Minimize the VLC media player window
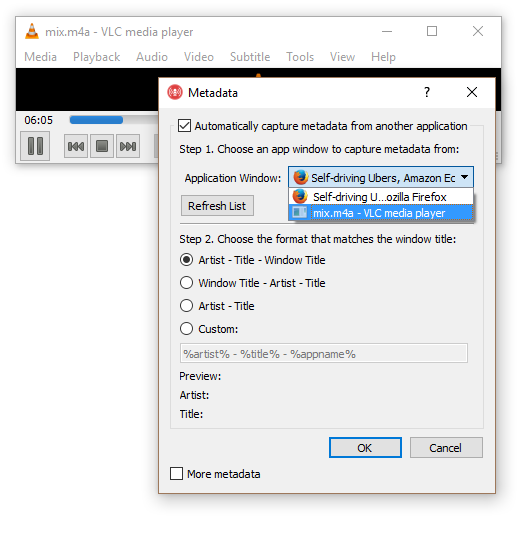The width and height of the screenshot is (518, 546). point(387,31)
